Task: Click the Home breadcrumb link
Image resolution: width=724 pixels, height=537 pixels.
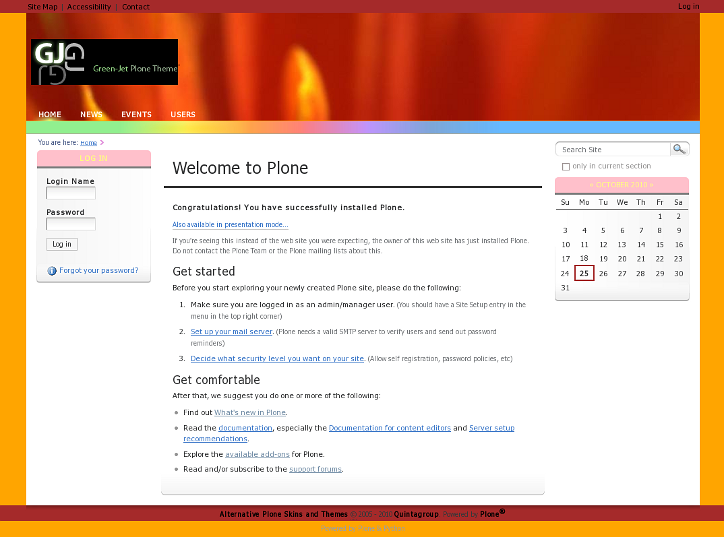Action: click(89, 143)
